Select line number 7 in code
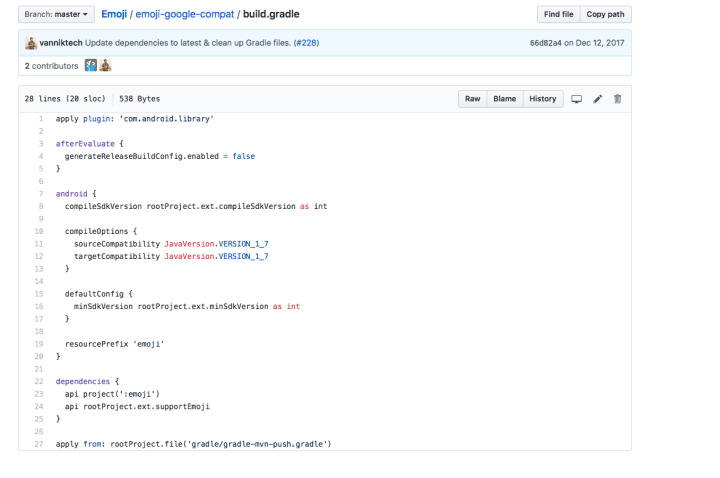 [39, 193]
